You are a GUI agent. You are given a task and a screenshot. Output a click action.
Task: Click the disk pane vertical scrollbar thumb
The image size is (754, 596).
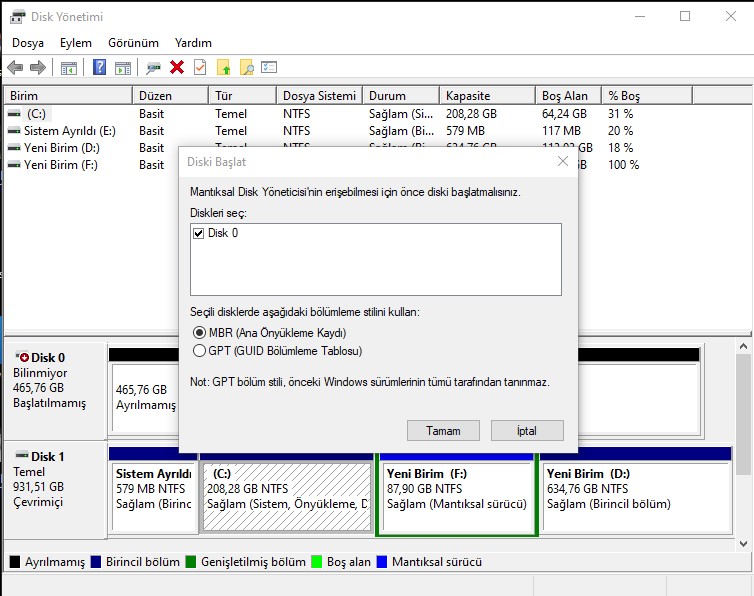coord(743,414)
